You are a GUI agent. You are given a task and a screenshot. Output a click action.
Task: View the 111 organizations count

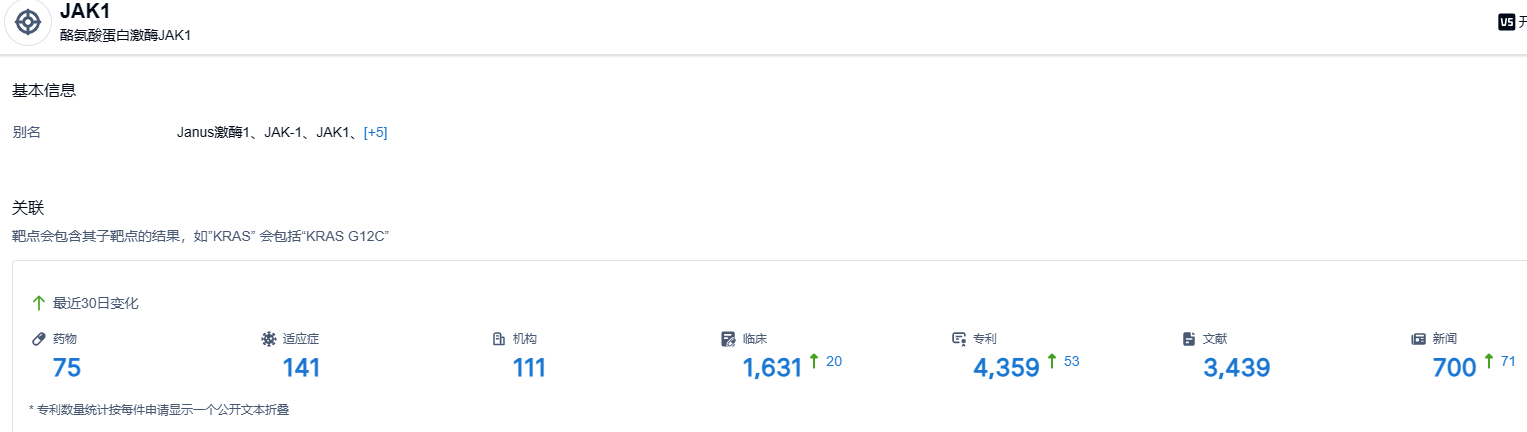529,368
